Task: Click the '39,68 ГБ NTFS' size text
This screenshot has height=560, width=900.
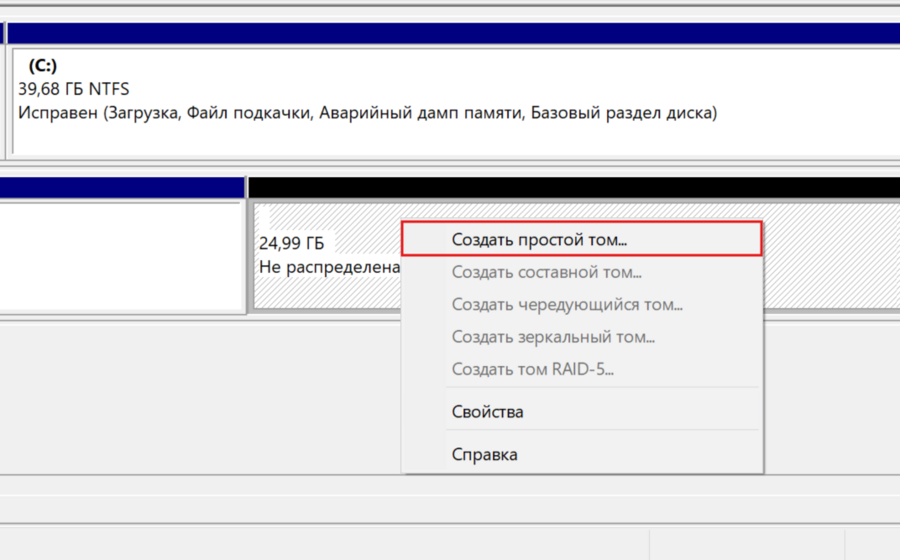Action: point(74,89)
